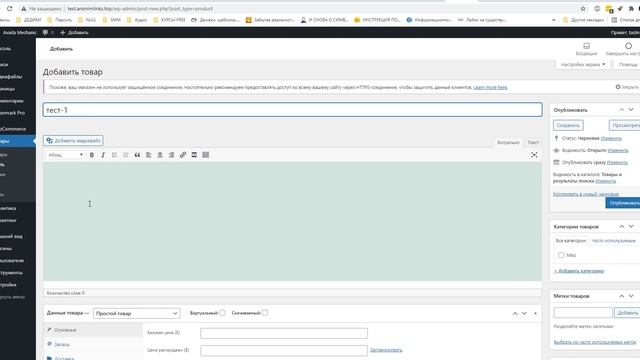This screenshot has width=640, height=360.
Task: Click the blue Опубликовать button
Action: click(x=623, y=203)
